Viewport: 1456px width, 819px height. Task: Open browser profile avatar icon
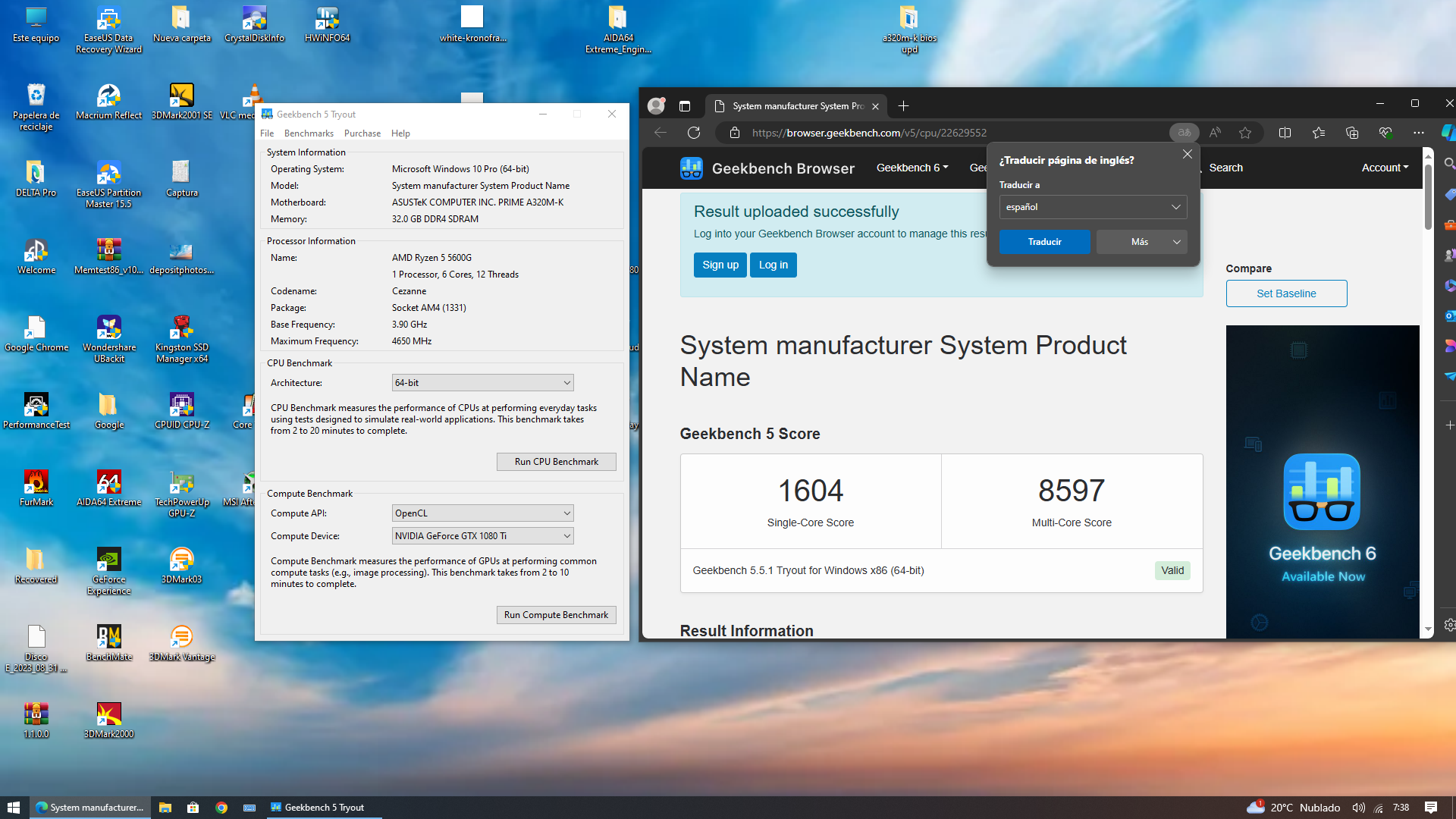pyautogui.click(x=656, y=106)
